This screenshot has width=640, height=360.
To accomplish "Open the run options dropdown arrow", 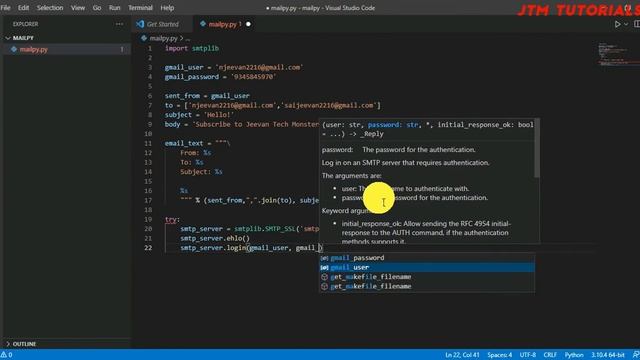I will 626,24.
